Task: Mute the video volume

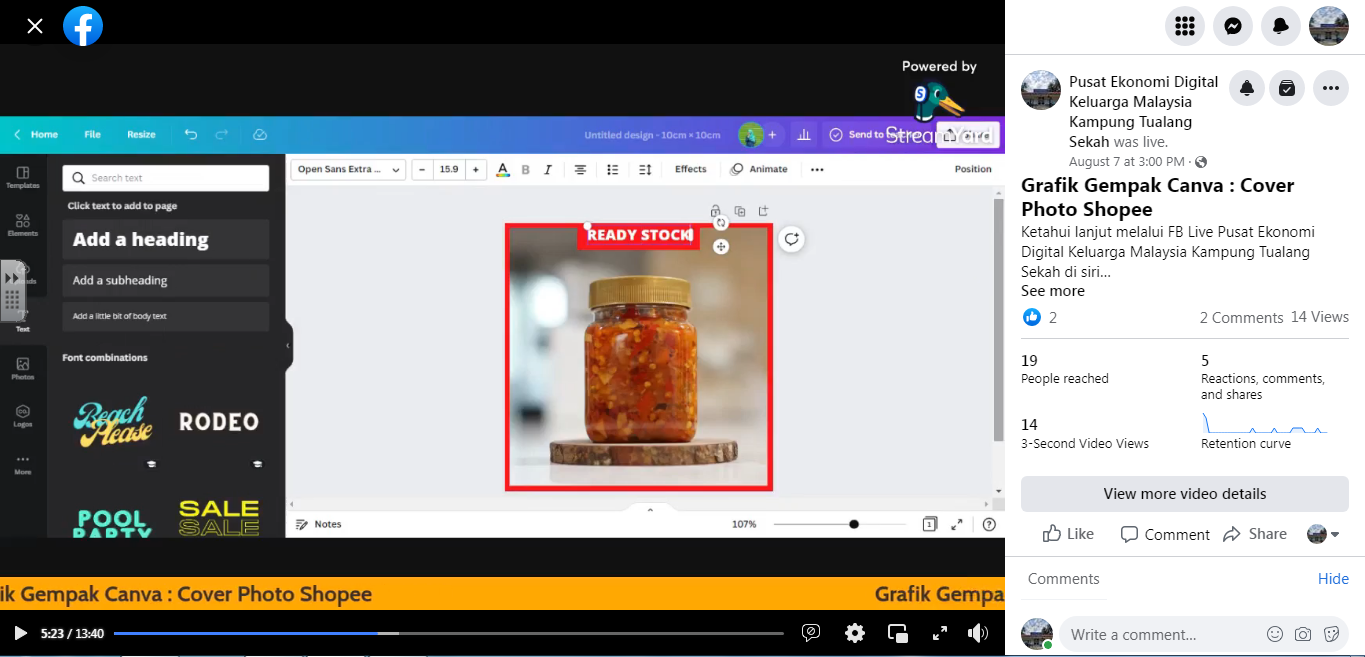Action: (978, 633)
